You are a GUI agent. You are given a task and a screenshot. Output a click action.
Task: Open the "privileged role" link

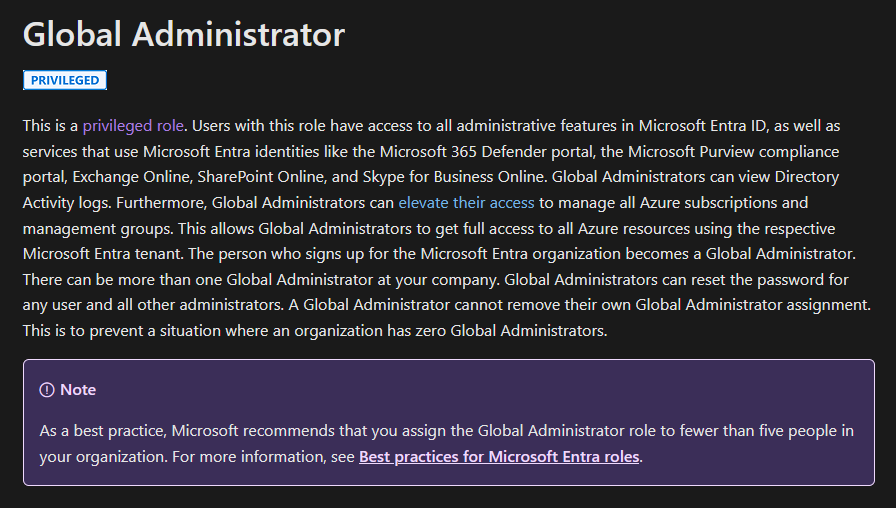click(133, 126)
